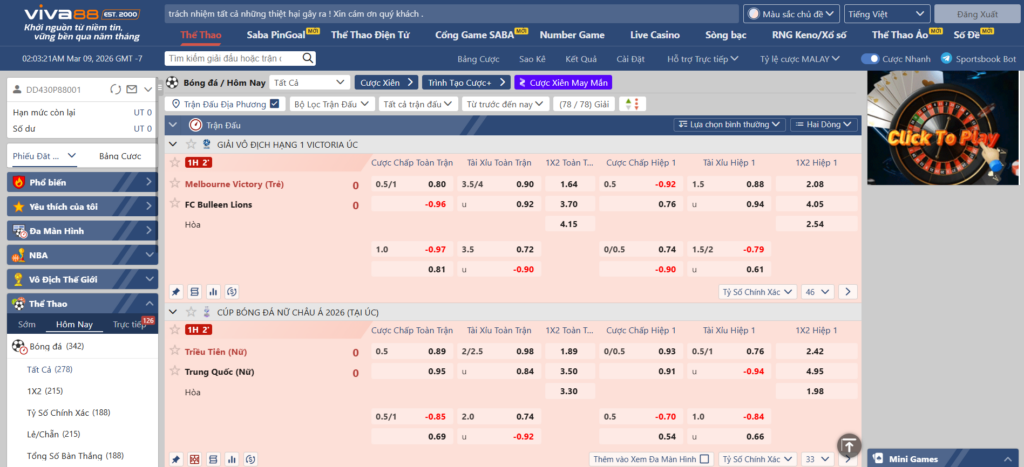This screenshot has height=467, width=1024.
Task: Click the Cược Xiên May Mắn button
Action: tap(562, 83)
